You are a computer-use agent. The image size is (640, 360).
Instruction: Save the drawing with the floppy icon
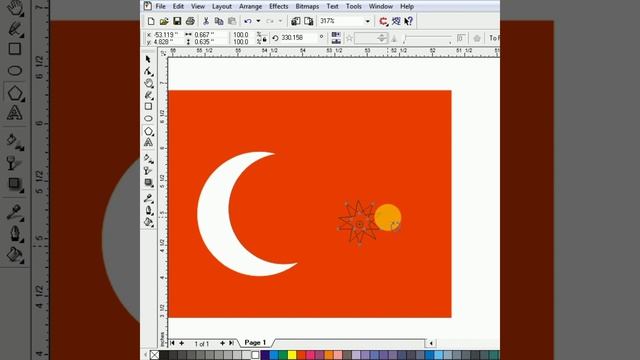point(177,21)
